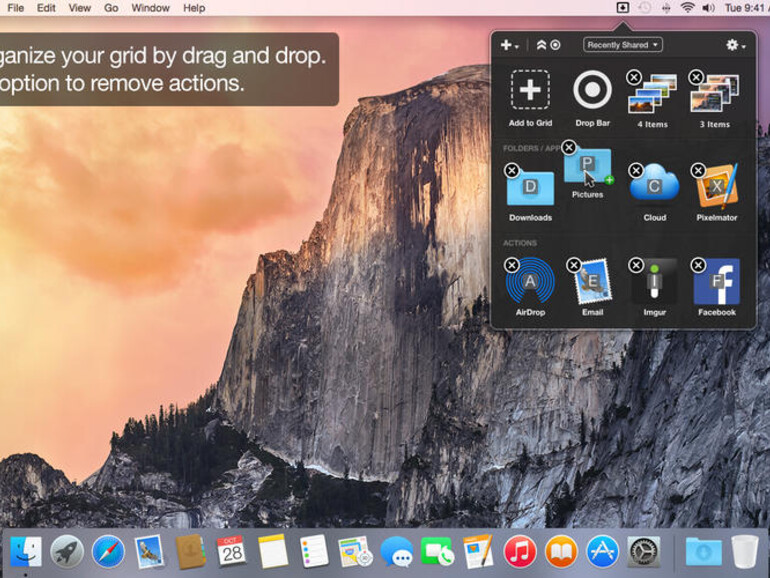Open FaceTime from the Dock

[437, 551]
